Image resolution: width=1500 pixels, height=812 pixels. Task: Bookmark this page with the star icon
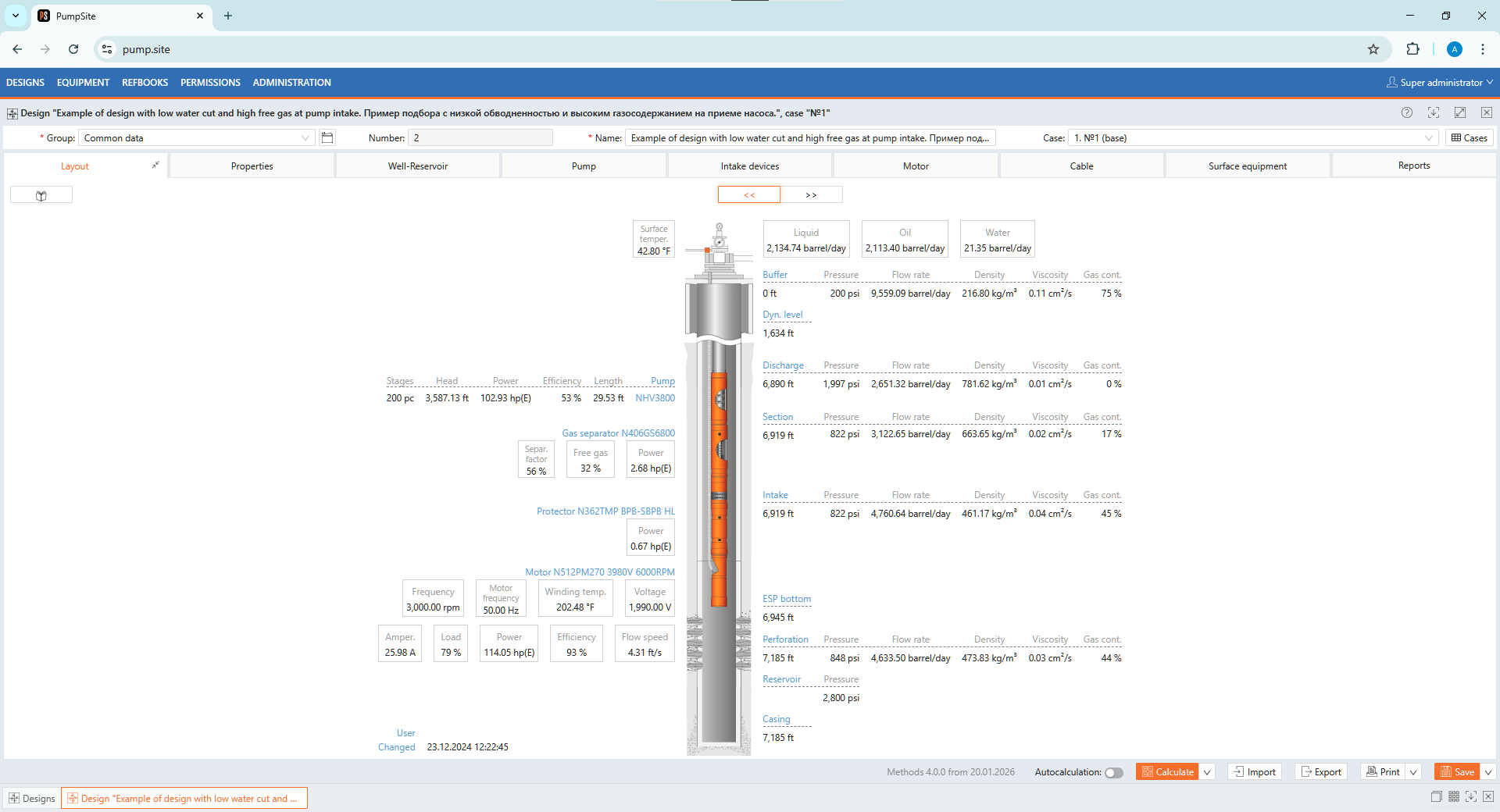(1373, 49)
